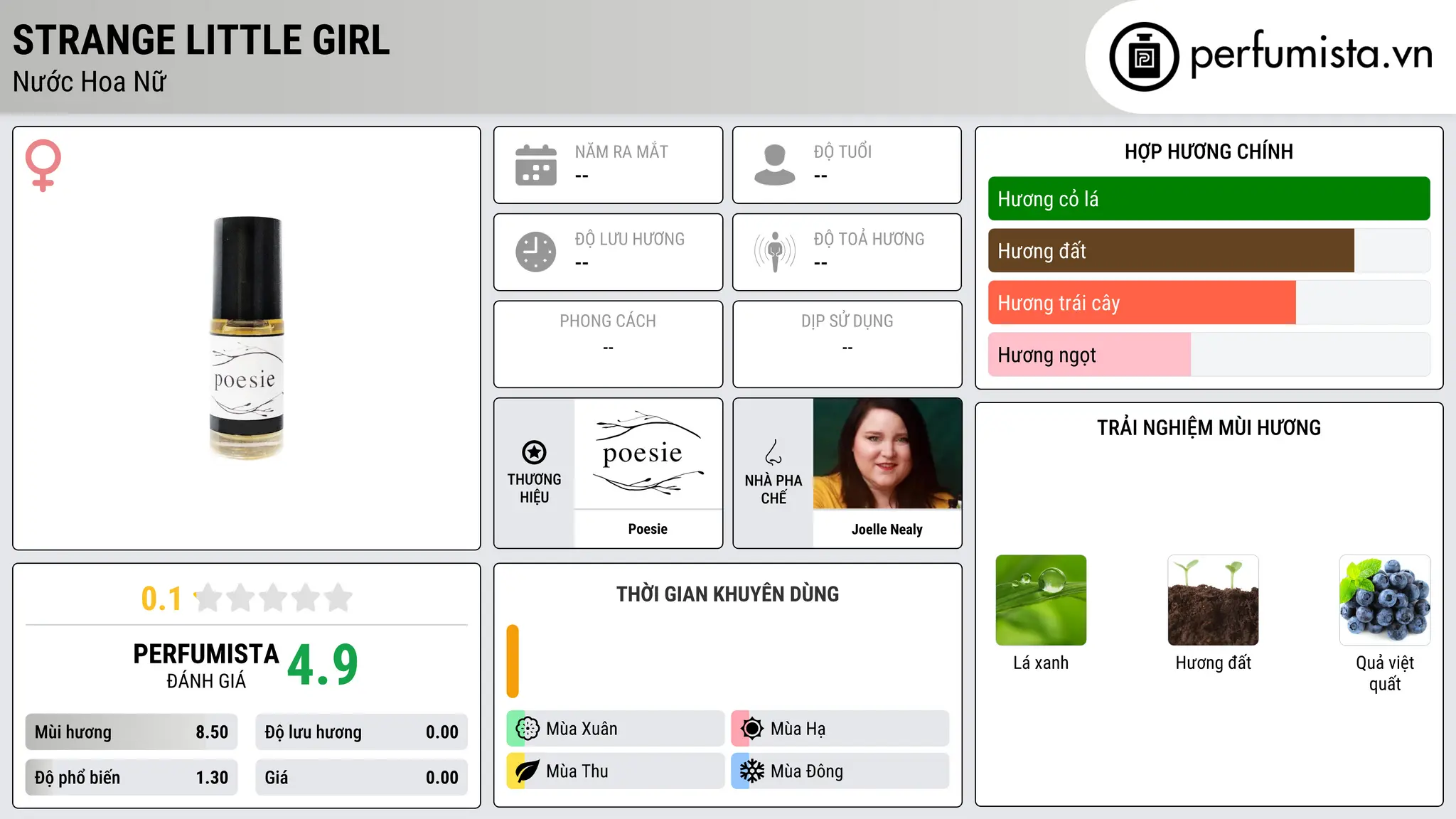Select the Hương đất soil note image
1456x819 pixels.
[1213, 600]
